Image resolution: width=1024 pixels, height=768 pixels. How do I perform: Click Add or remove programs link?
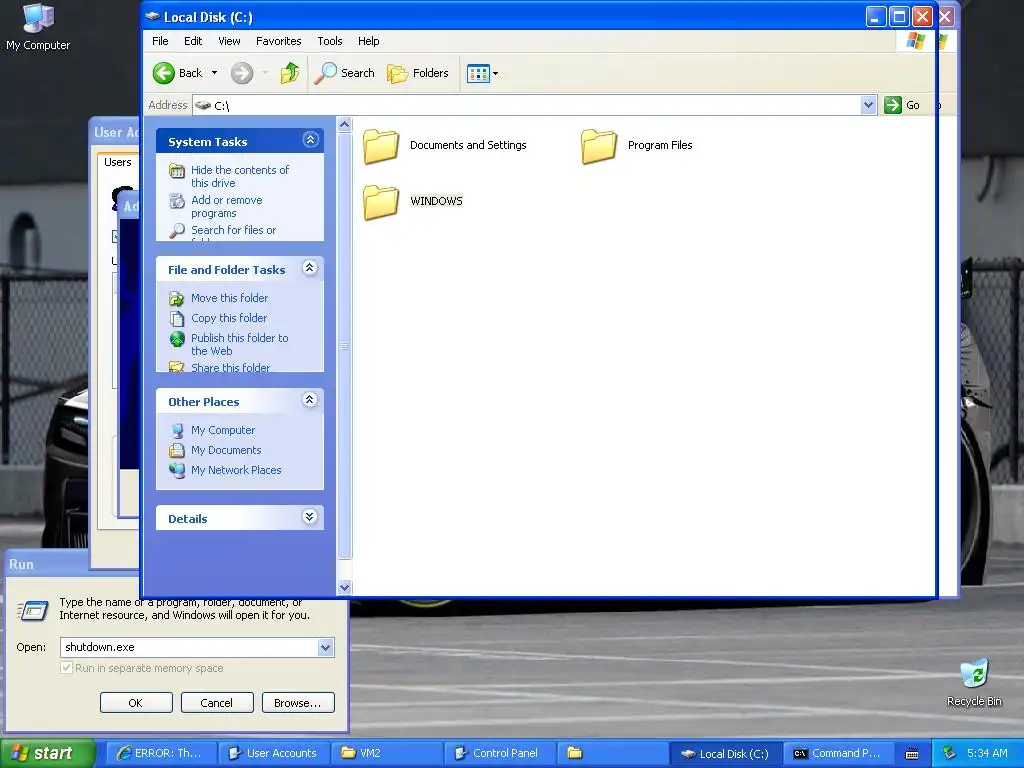point(227,206)
